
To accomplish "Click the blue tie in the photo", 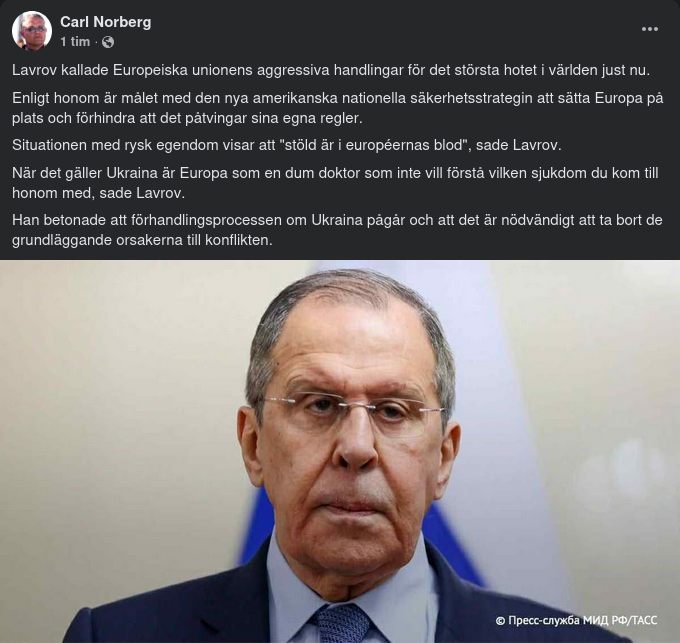I will (x=342, y=623).
